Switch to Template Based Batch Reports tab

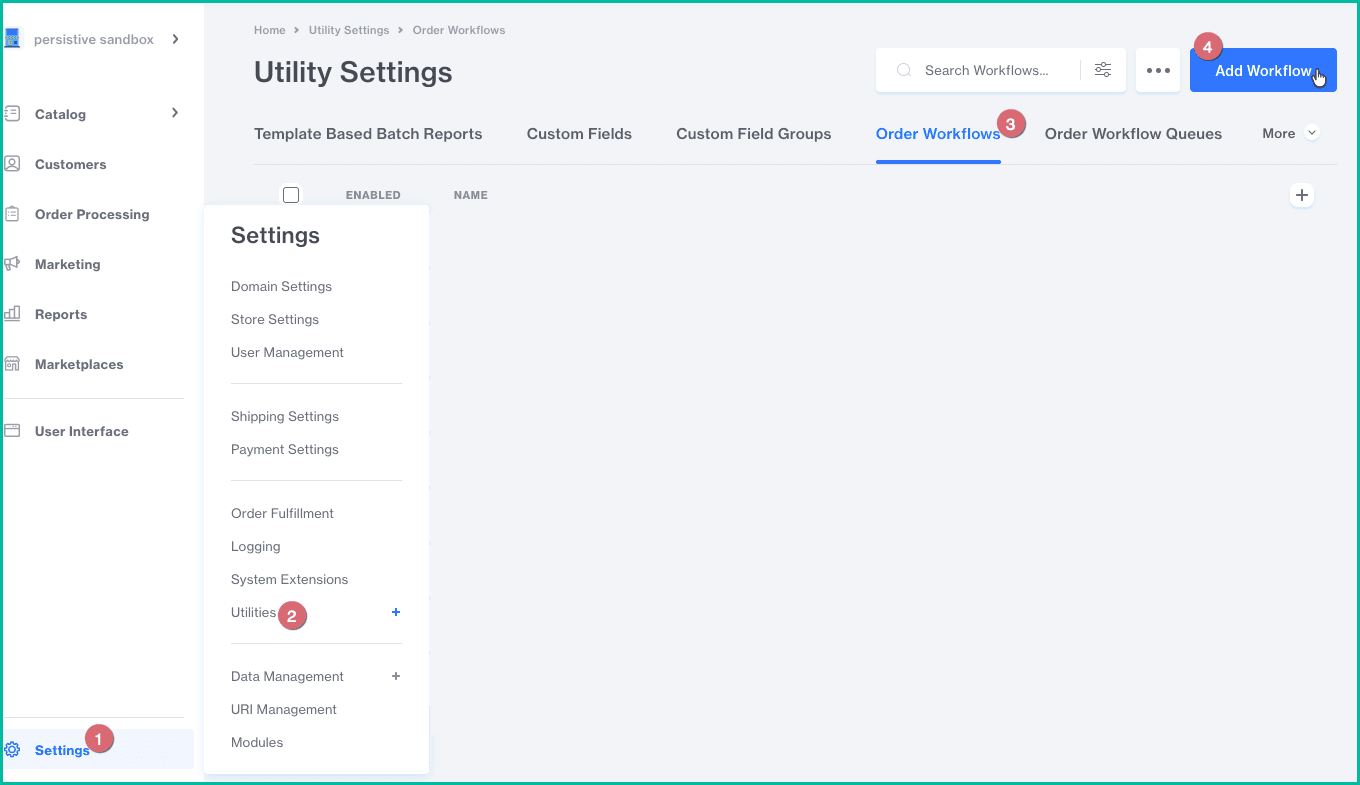pyautogui.click(x=368, y=134)
